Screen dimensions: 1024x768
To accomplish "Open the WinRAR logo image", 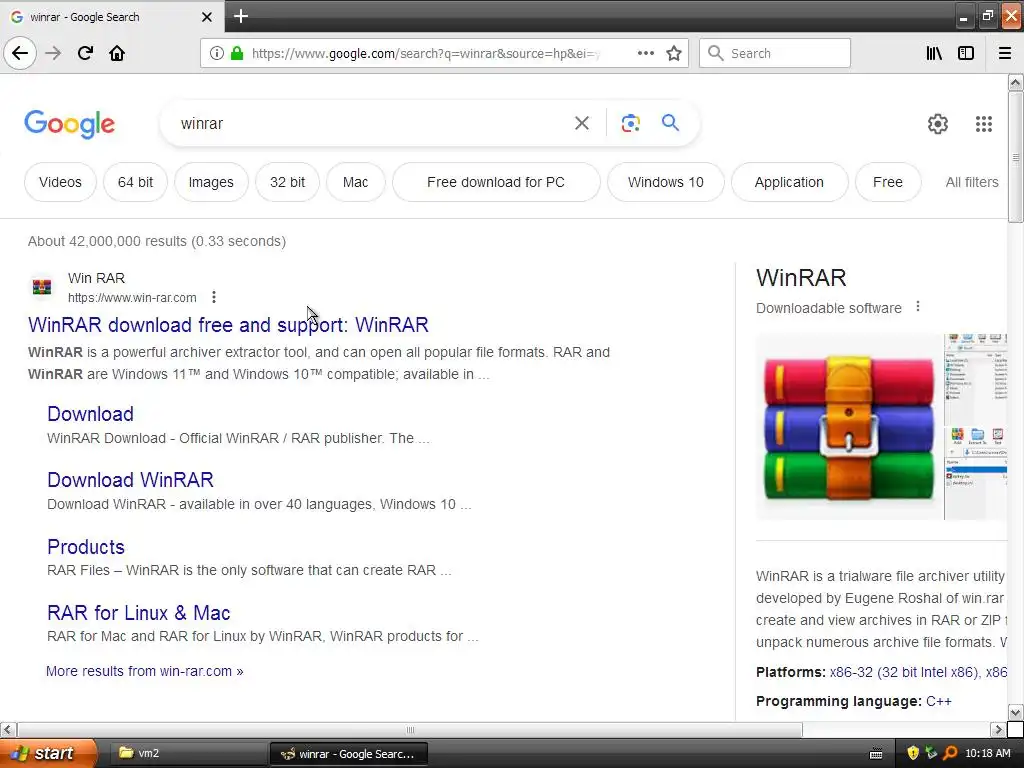I will (x=849, y=427).
